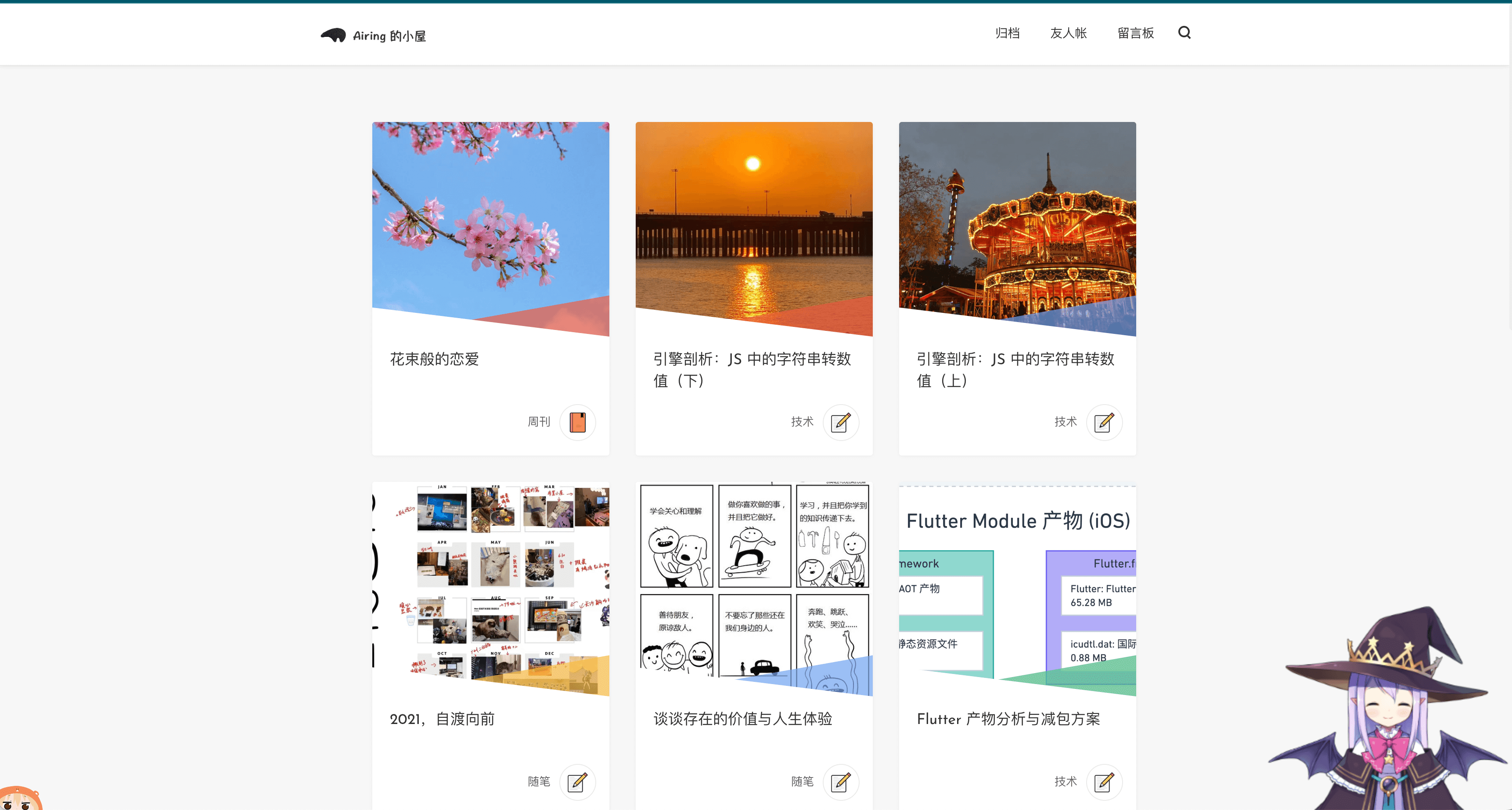Click the Airing 的小屋 site title

[x=389, y=36]
